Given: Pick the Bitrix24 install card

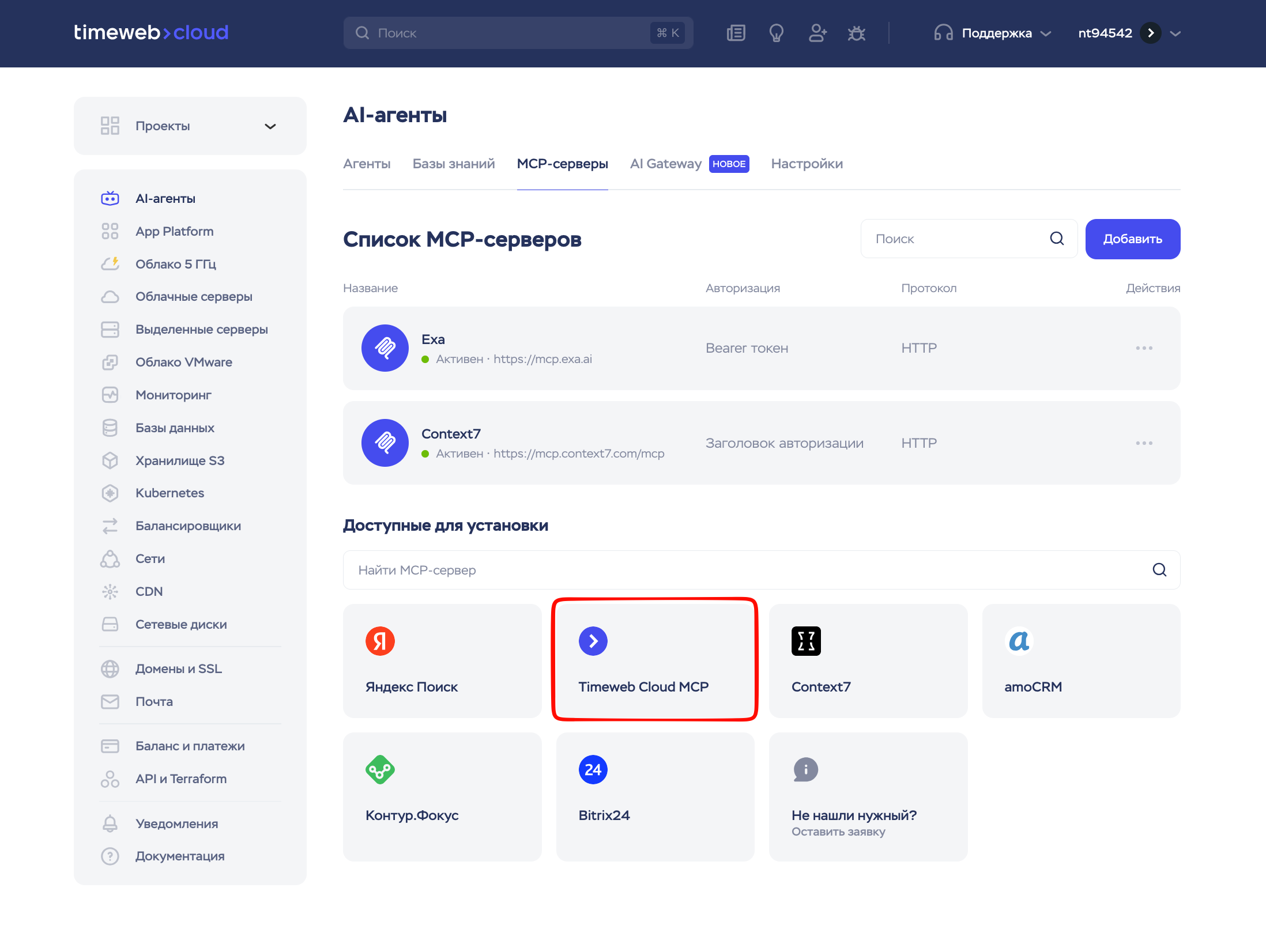Looking at the screenshot, I should (654, 796).
